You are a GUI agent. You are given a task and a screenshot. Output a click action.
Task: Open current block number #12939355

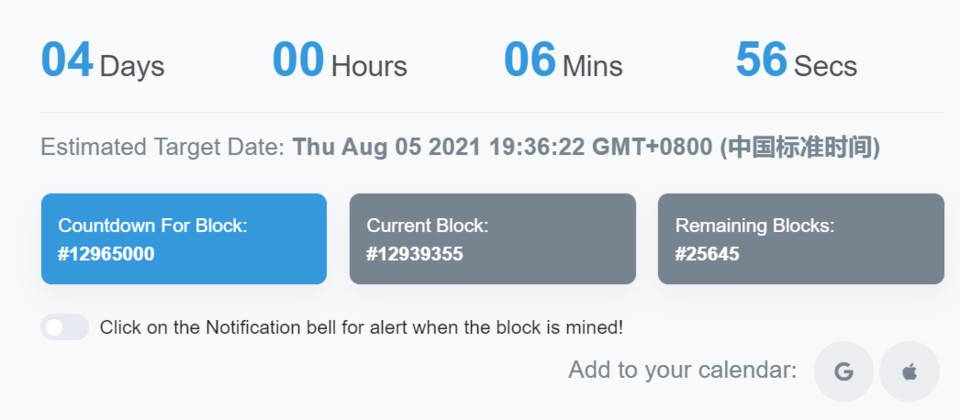(414, 254)
